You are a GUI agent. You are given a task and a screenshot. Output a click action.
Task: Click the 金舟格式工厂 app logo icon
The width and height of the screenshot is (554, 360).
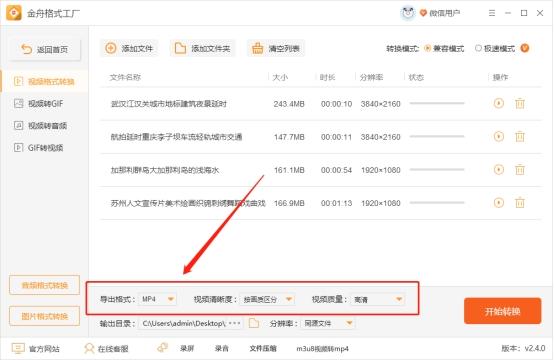pyautogui.click(x=14, y=13)
